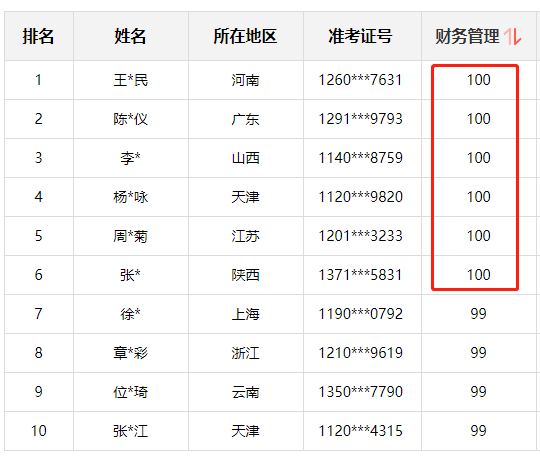The width and height of the screenshot is (540, 456).
Task: Click rank number 10
Action: 38,431
